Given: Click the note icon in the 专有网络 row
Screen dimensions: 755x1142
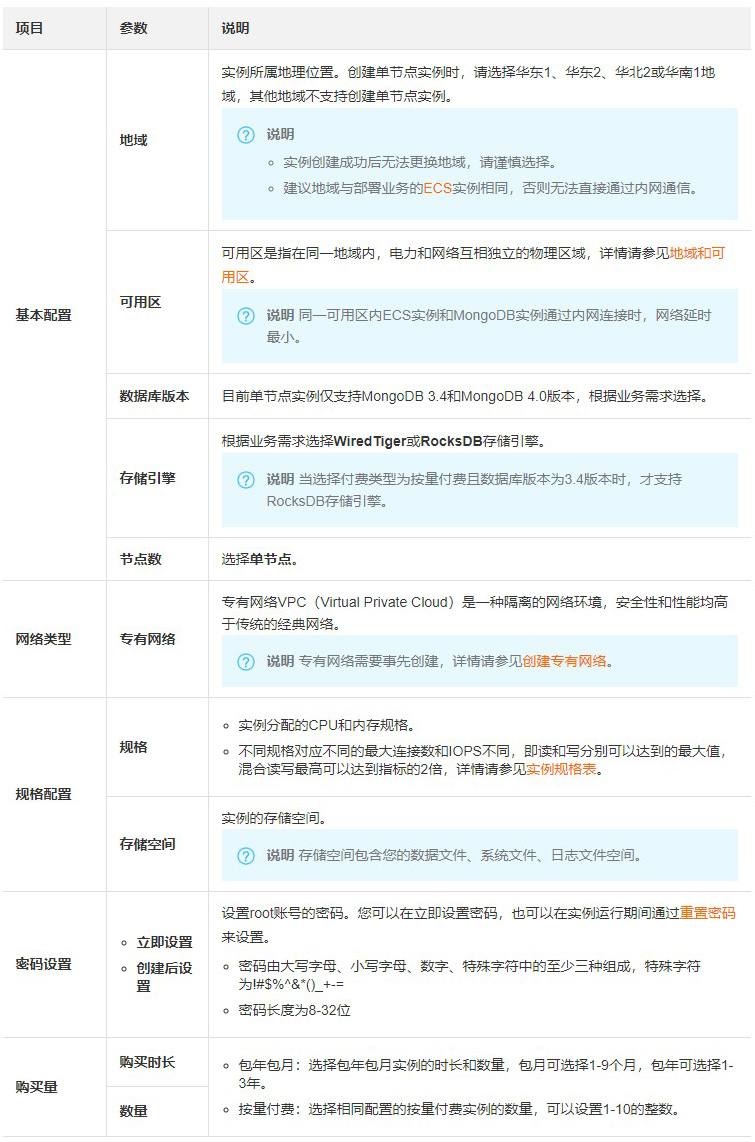Looking at the screenshot, I should [245, 661].
